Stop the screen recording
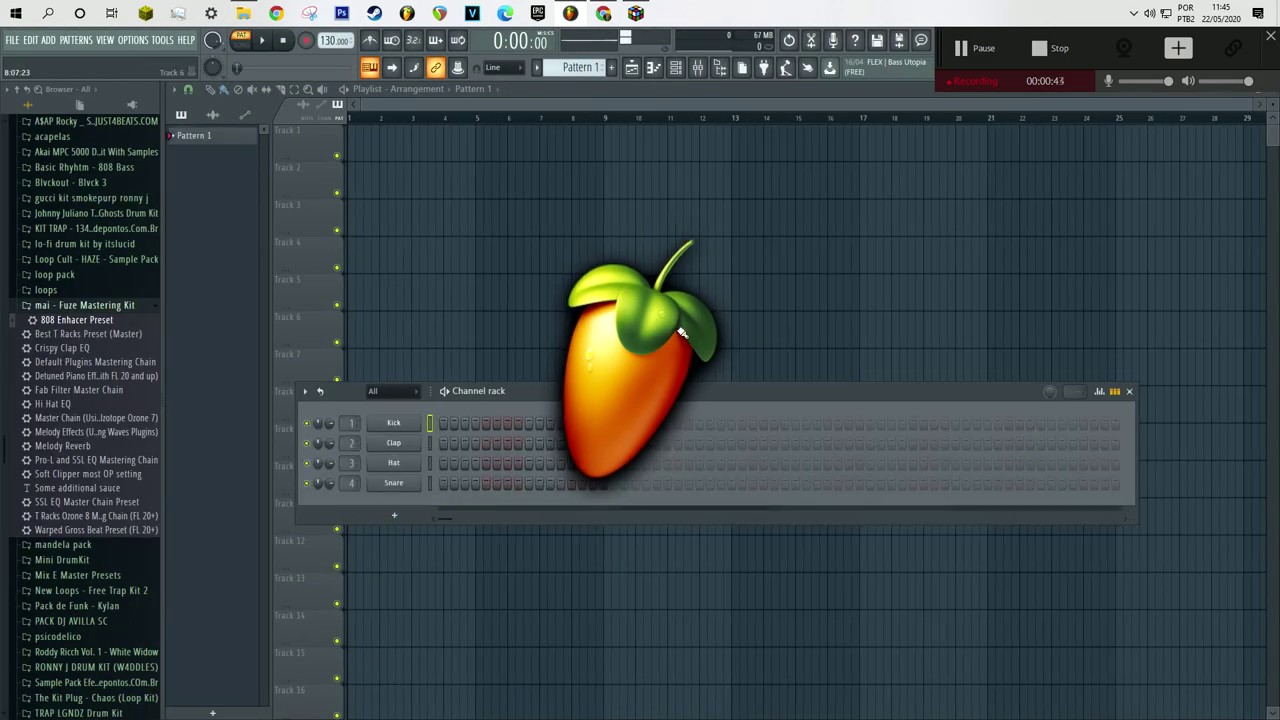Viewport: 1280px width, 720px height. point(1050,48)
